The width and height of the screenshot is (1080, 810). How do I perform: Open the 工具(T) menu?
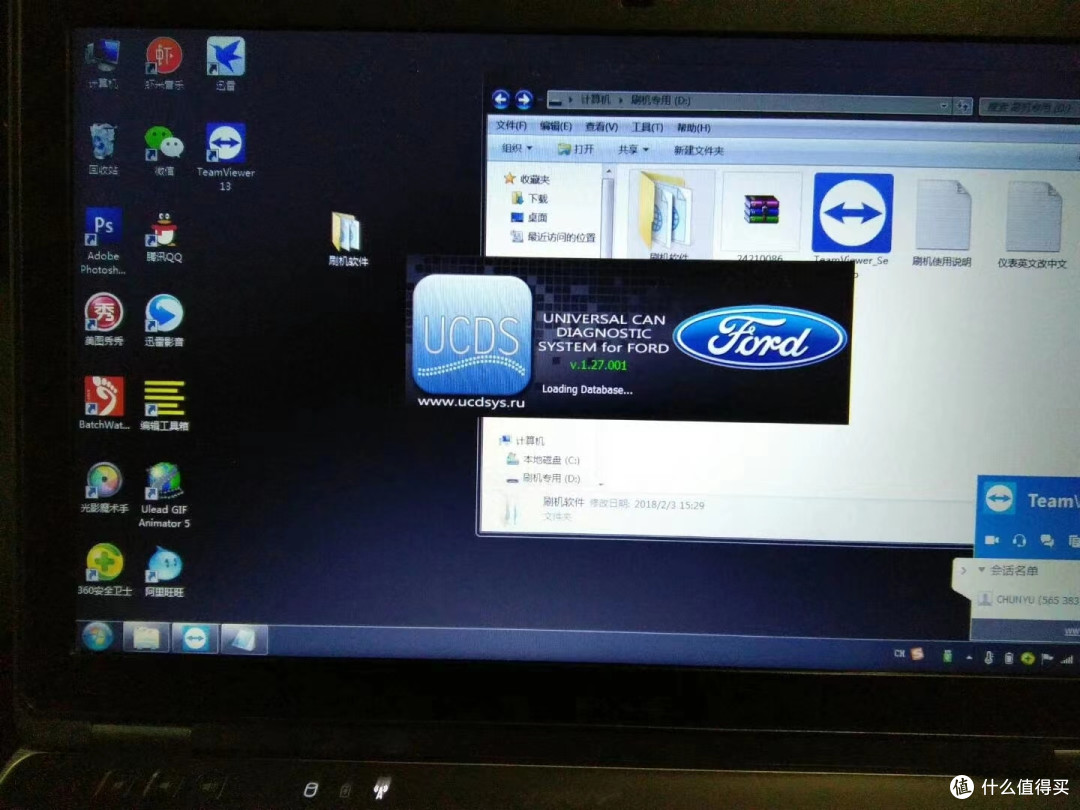[647, 127]
